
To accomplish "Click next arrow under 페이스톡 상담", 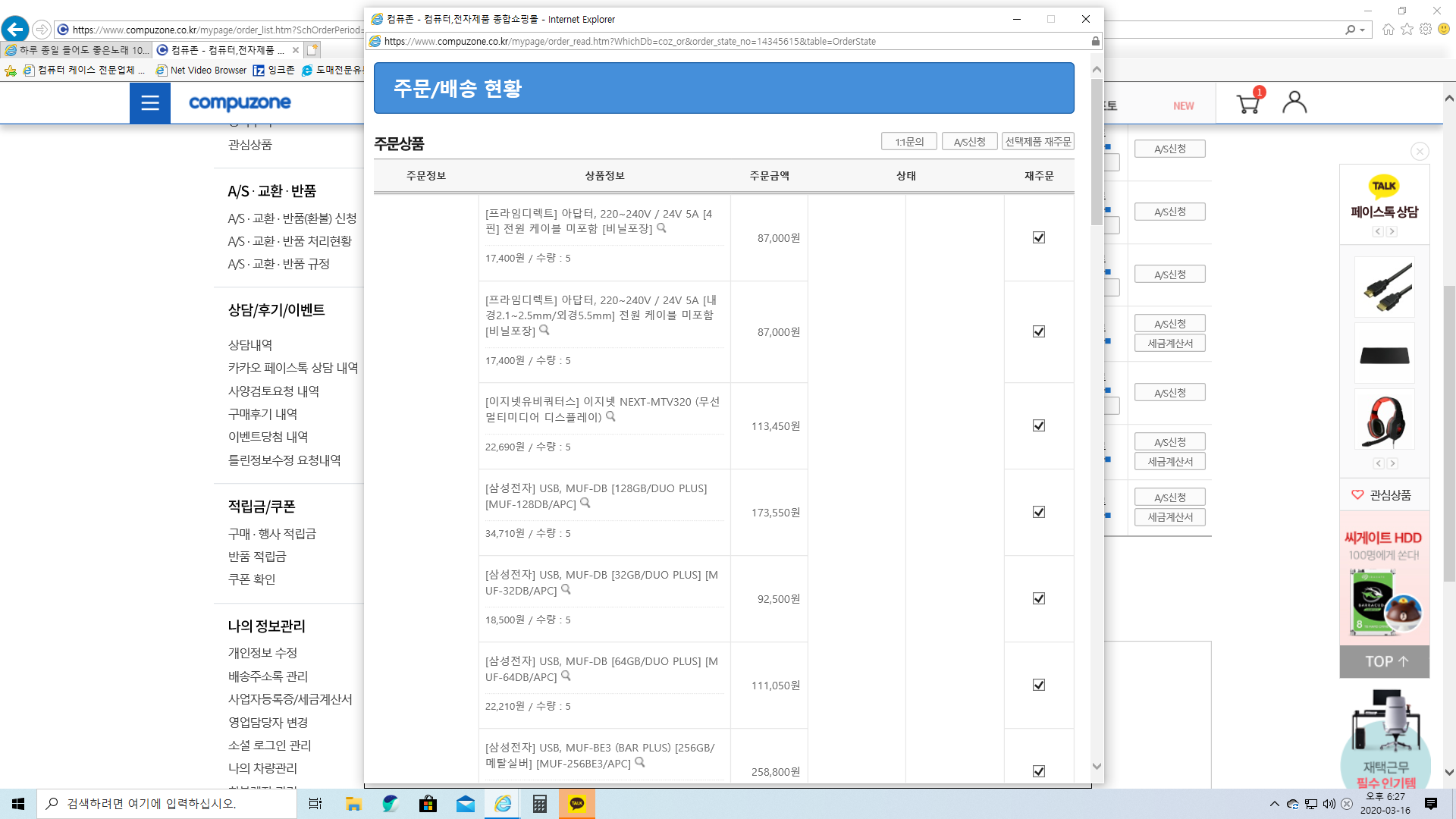I will [x=1392, y=231].
